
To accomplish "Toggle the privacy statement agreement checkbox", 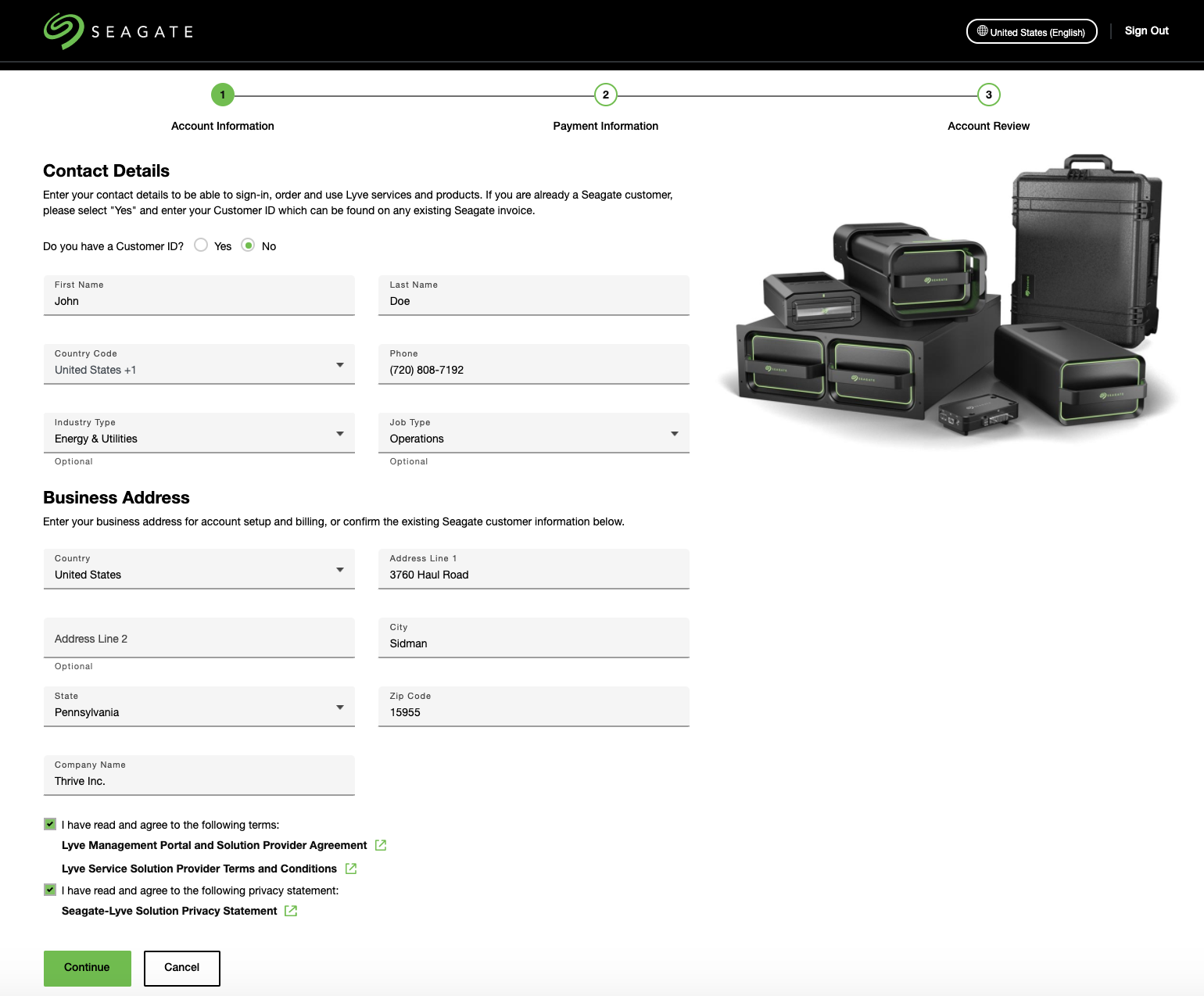I will (50, 890).
